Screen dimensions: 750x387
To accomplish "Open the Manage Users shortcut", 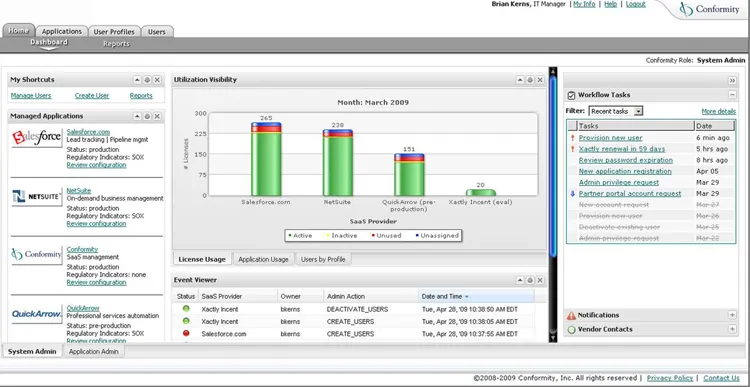I will coord(31,96).
